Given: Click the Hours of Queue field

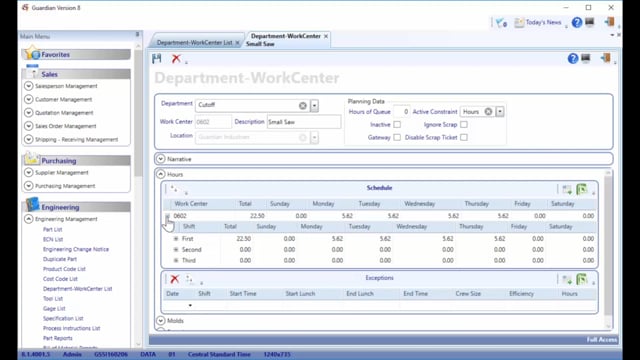Looking at the screenshot, I should pyautogui.click(x=402, y=111).
